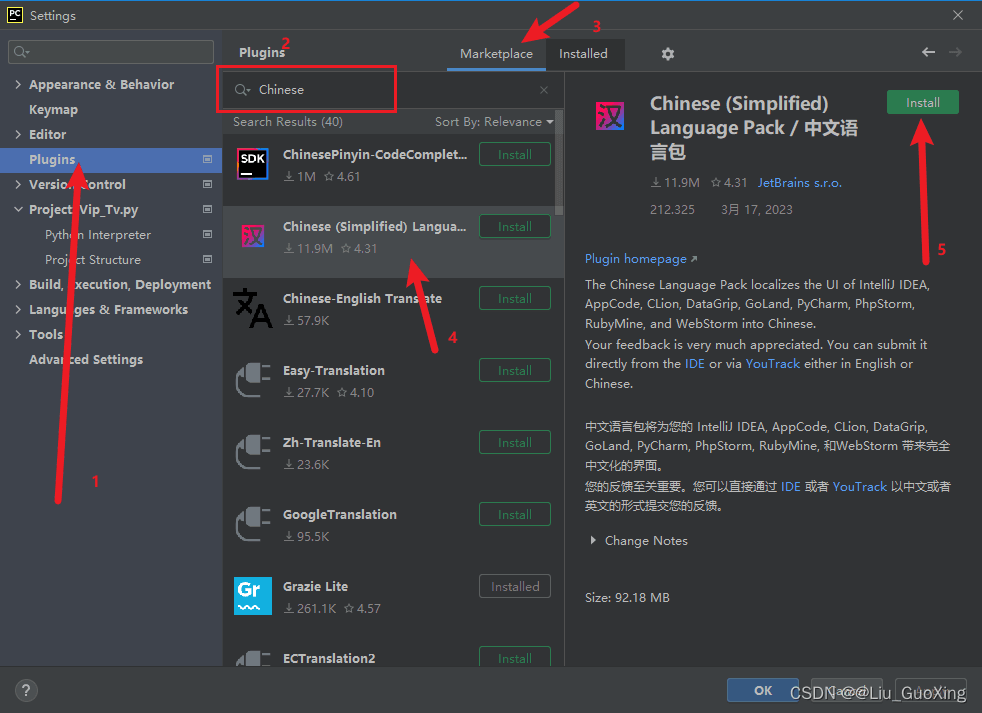Expand the Tools settings node

(18, 335)
